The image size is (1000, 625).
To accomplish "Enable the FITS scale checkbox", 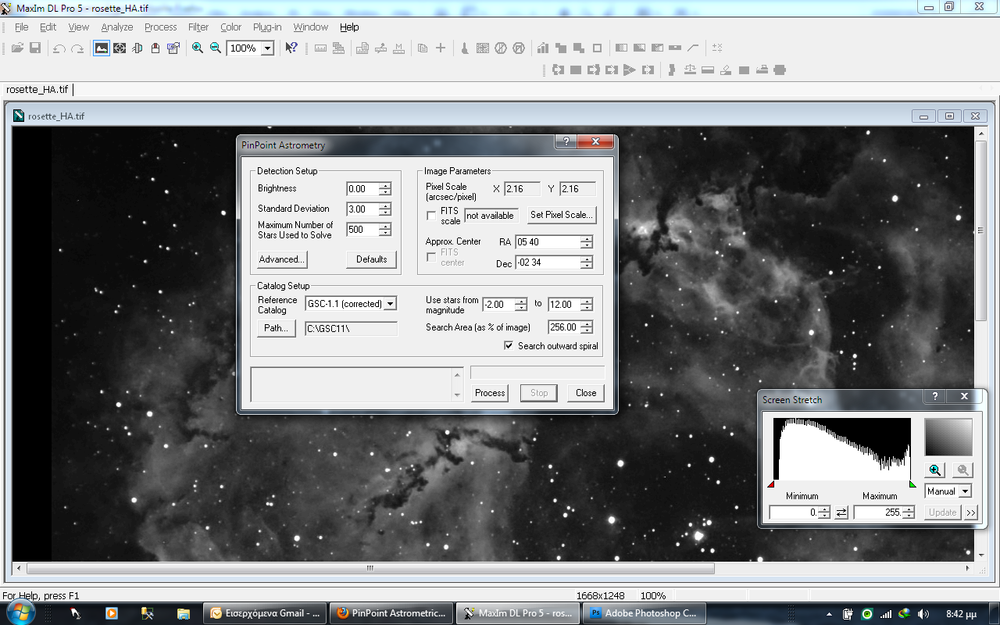I will tap(431, 215).
